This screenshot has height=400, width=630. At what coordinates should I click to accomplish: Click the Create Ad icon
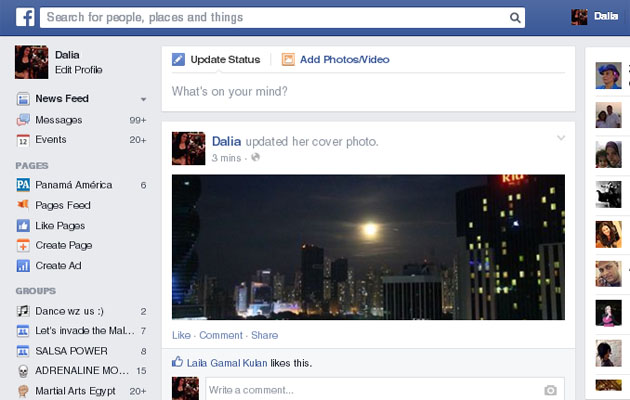point(23,266)
